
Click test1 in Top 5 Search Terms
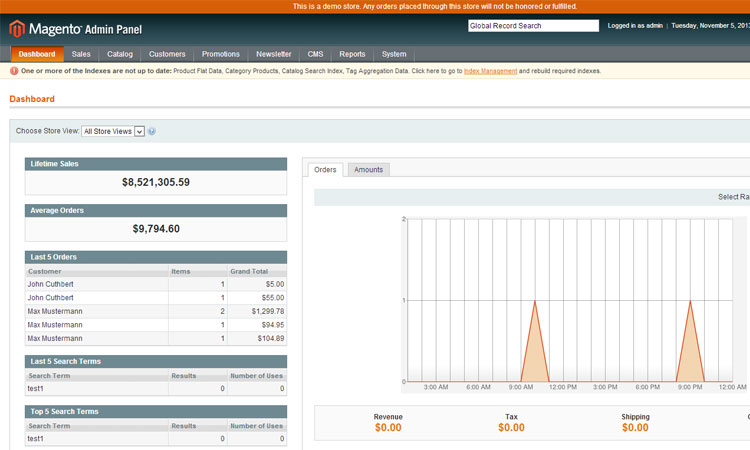[x=35, y=439]
